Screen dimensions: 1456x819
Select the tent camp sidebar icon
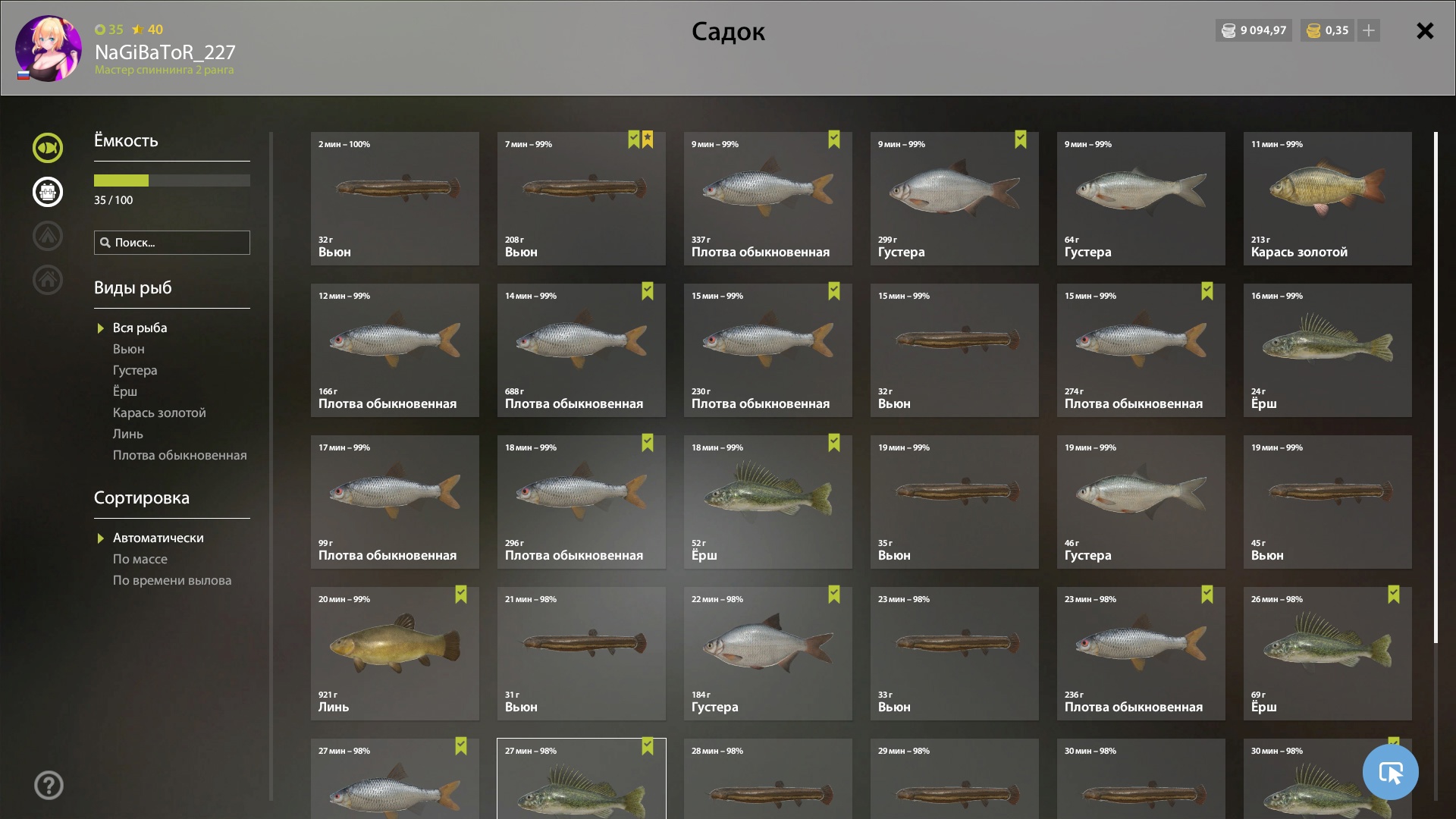[47, 236]
